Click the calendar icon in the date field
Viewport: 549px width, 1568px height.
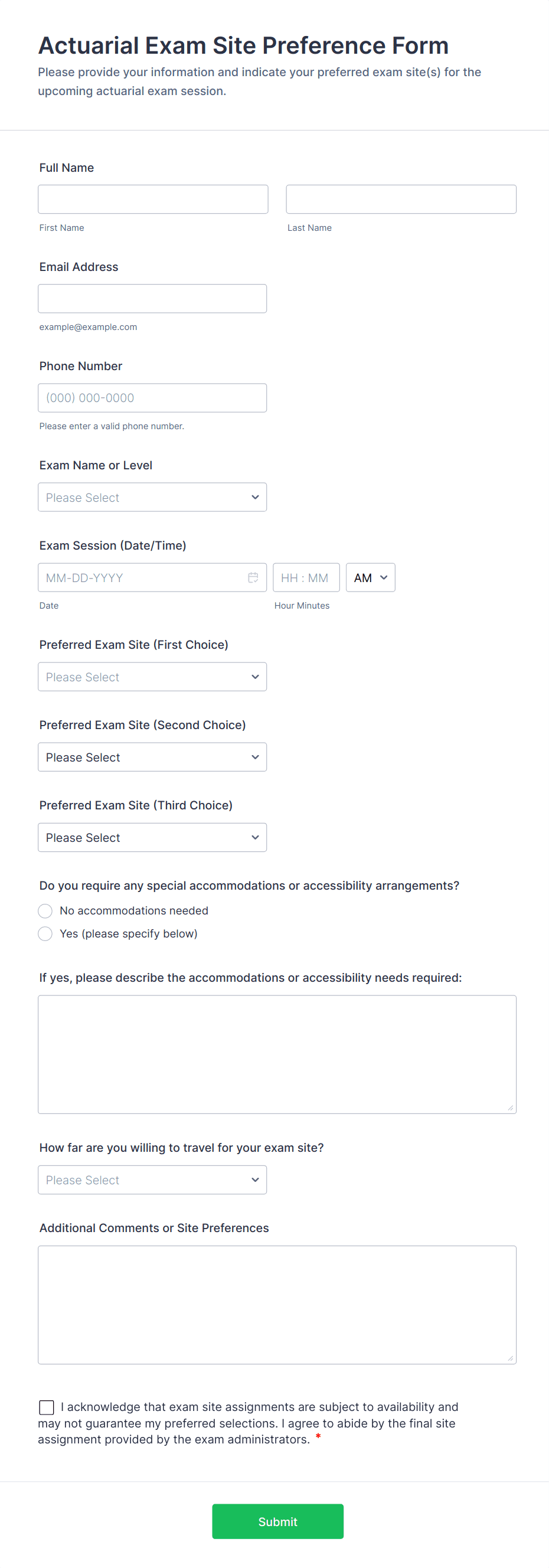click(x=253, y=577)
